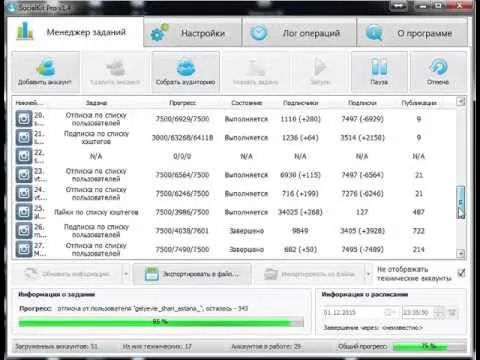Click the gears icon in Настройки tab
Screen dimensions: 480x360
pyautogui.click(x=159, y=32)
